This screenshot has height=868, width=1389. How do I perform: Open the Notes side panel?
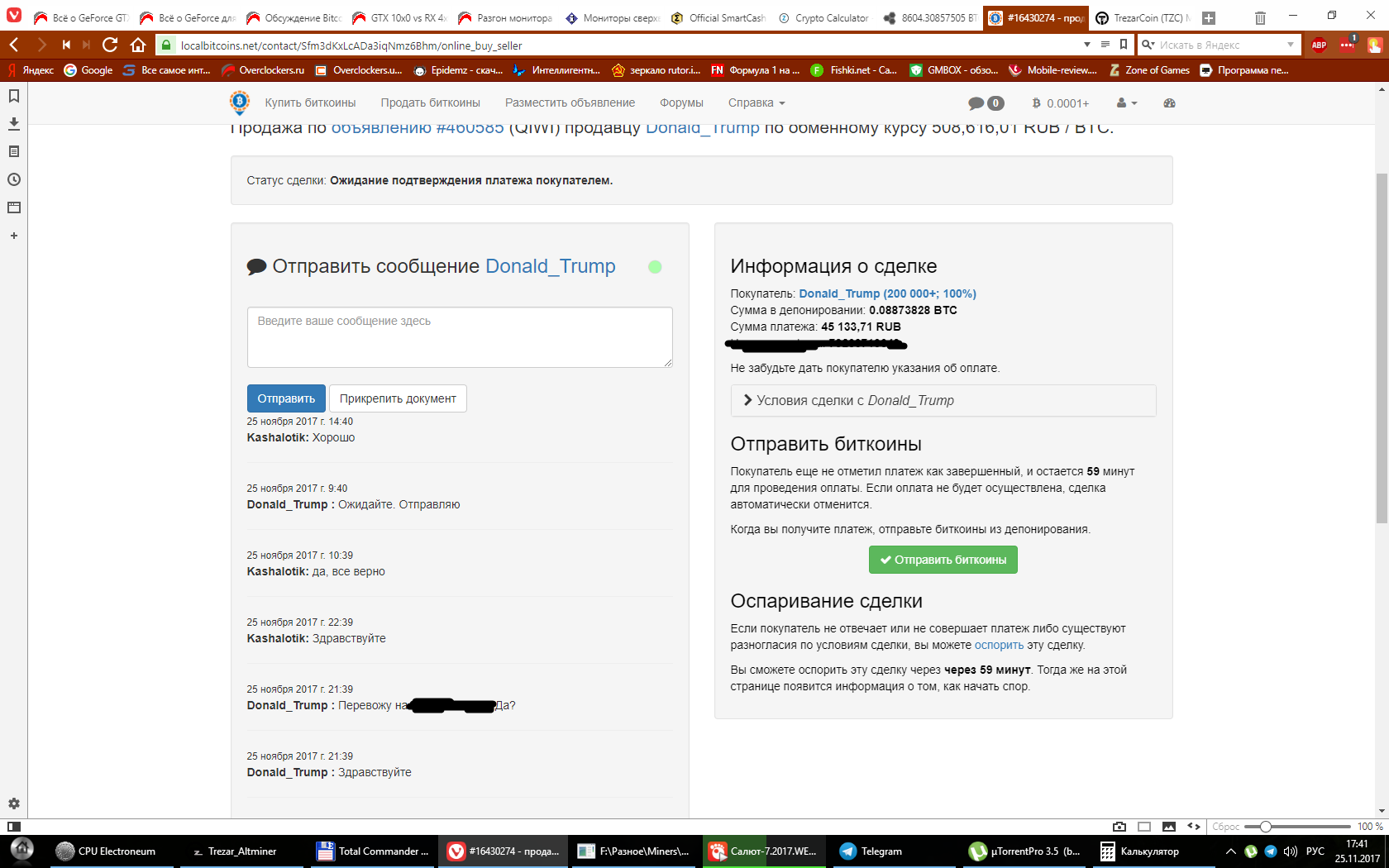14,152
